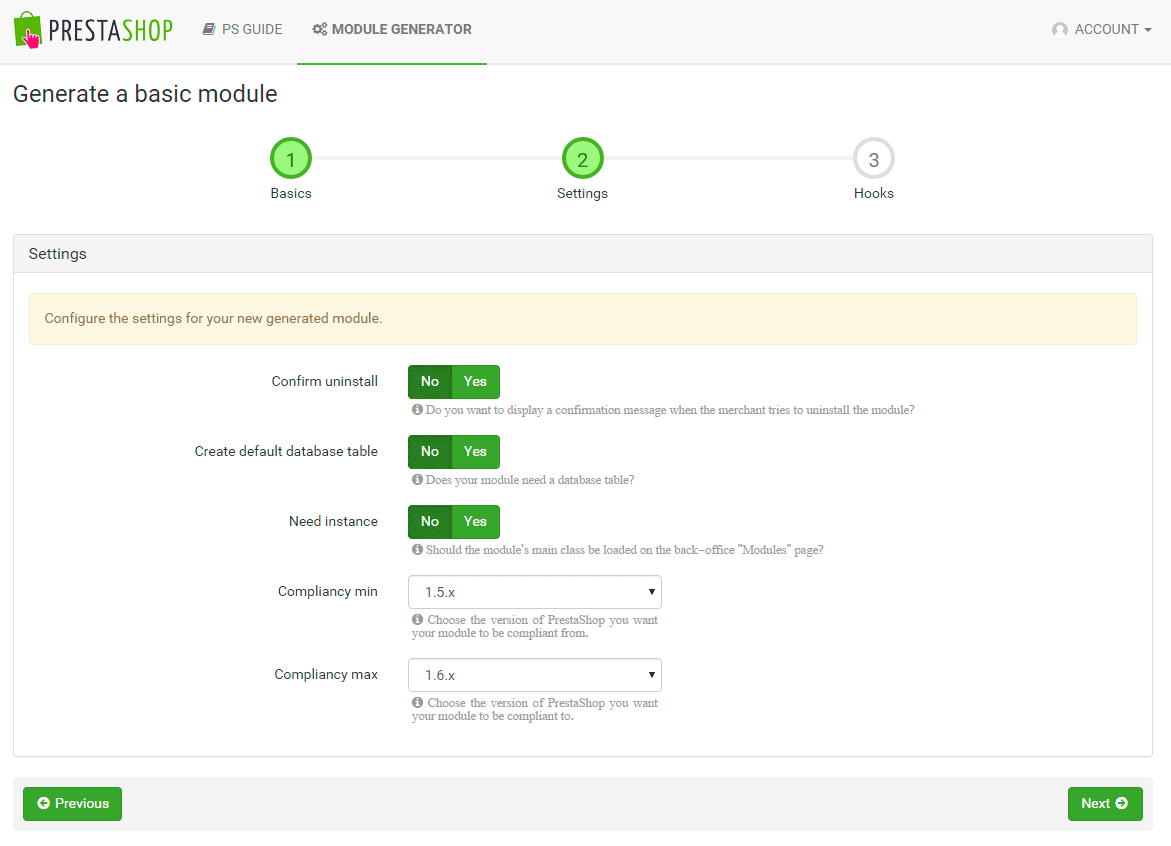Click help text 'Does your module need a database table?'
This screenshot has height=846, width=1171.
(x=529, y=480)
